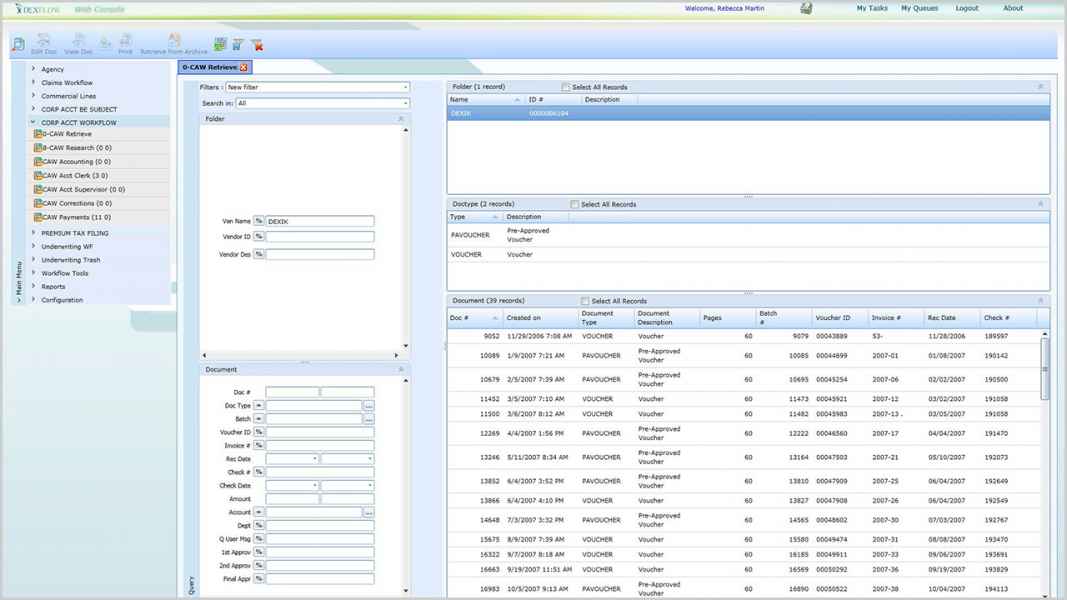Enable Select All Records for Doctype panel

[574, 204]
